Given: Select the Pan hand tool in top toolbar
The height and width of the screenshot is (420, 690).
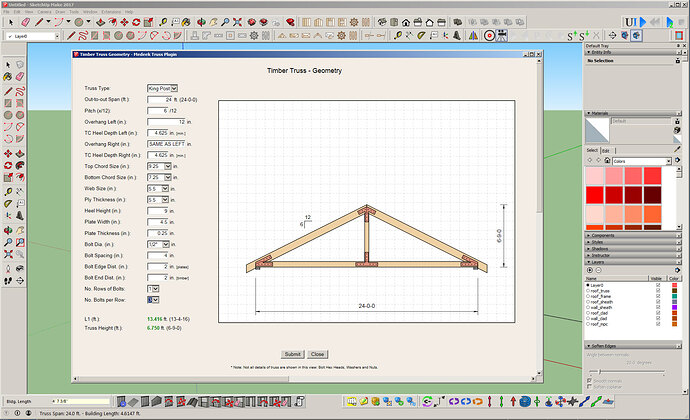Looking at the screenshot, I should [x=213, y=22].
